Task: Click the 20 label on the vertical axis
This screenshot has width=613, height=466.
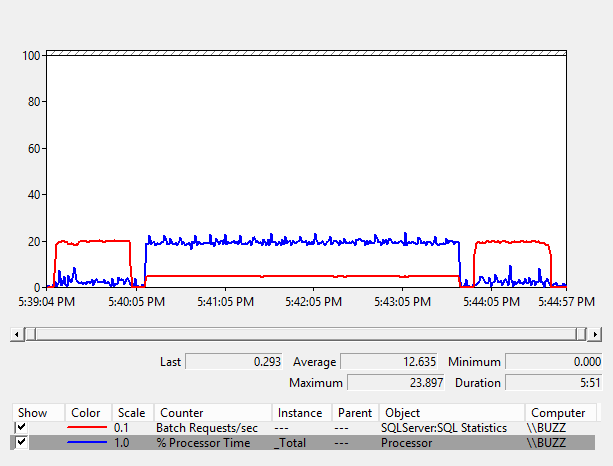Action: click(34, 242)
